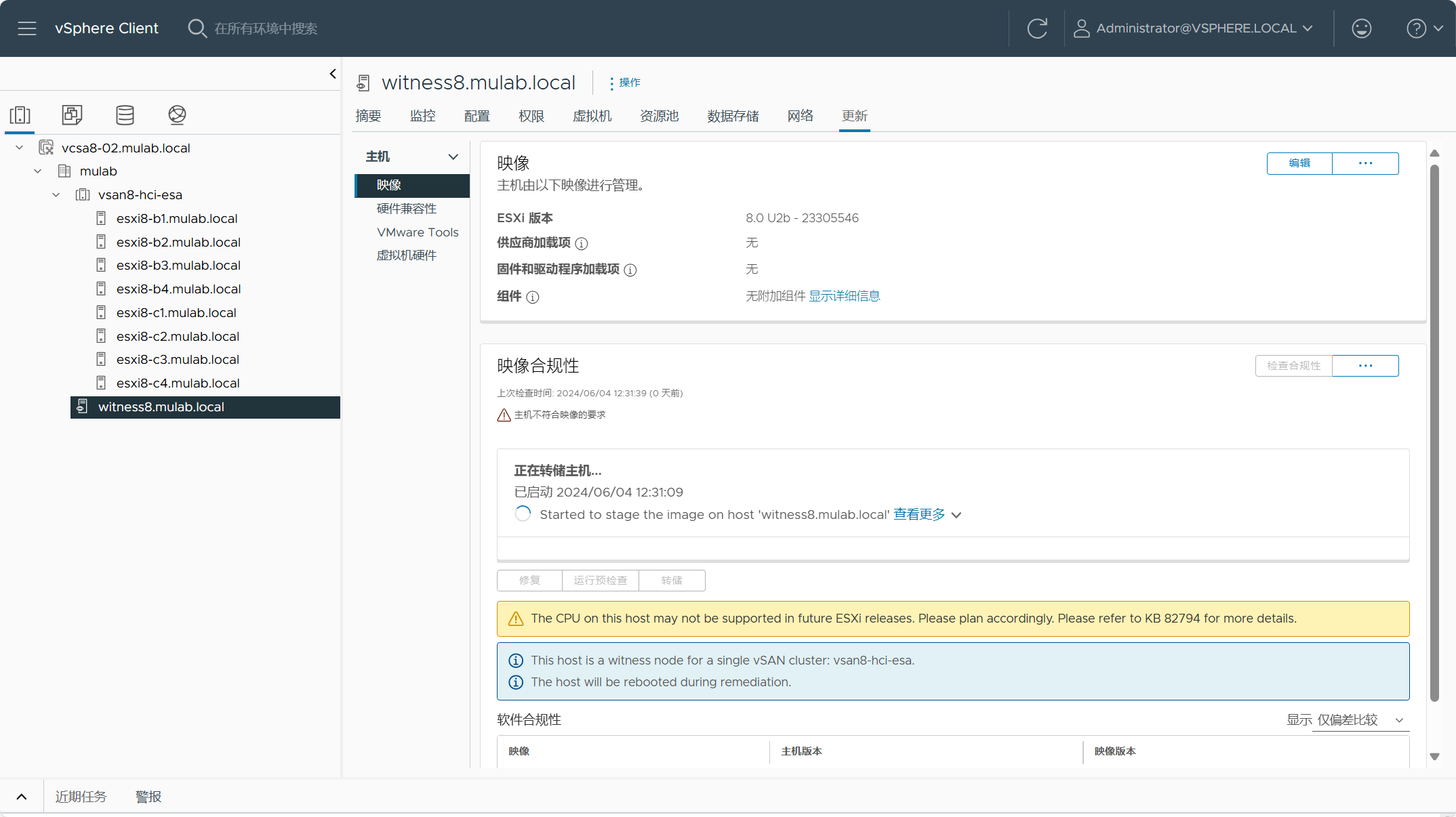Image resolution: width=1456 pixels, height=817 pixels.
Task: Click the vCenter icon for vcsa8-02.mulab.local
Action: tap(46, 148)
